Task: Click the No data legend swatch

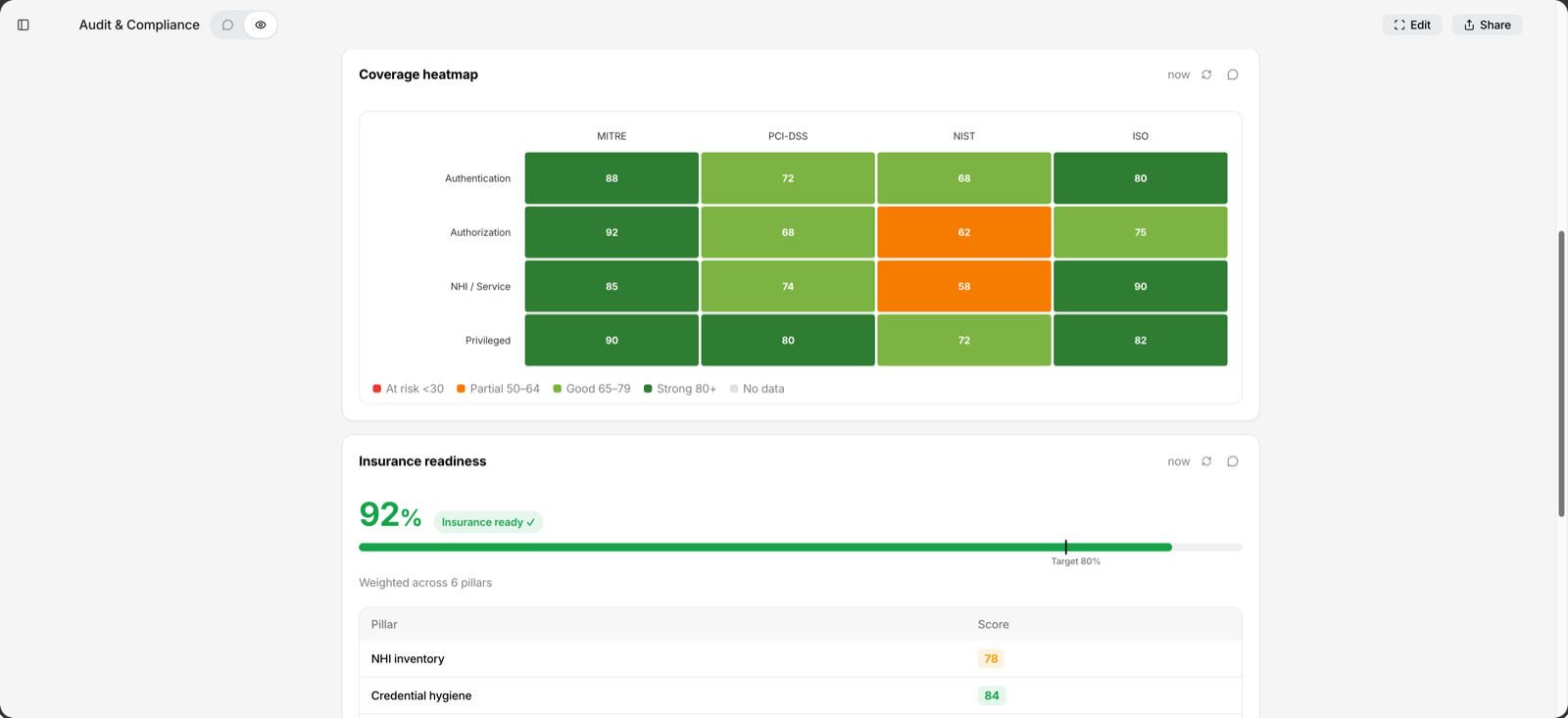Action: coord(734,389)
